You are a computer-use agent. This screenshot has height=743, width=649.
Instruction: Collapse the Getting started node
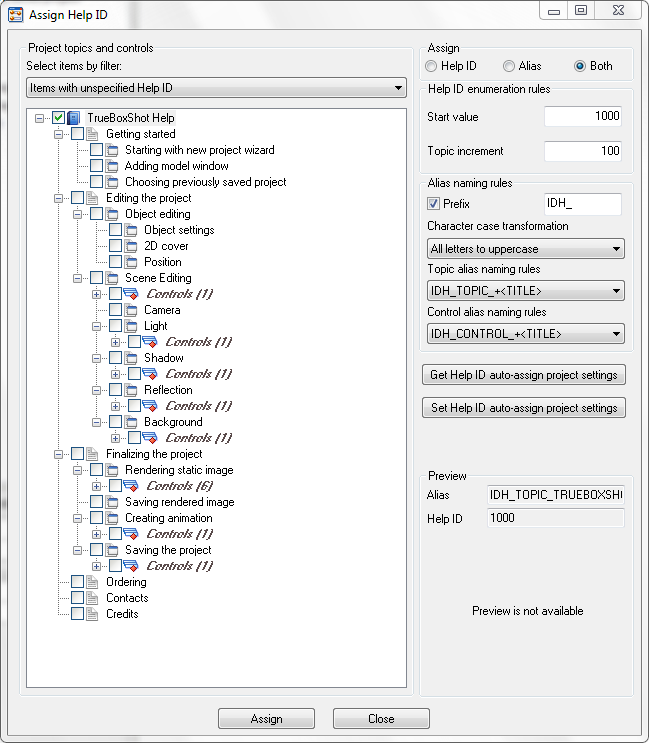58,134
